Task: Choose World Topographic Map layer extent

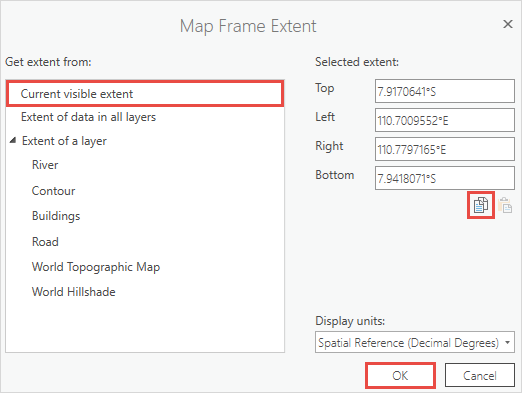Action: point(96,267)
